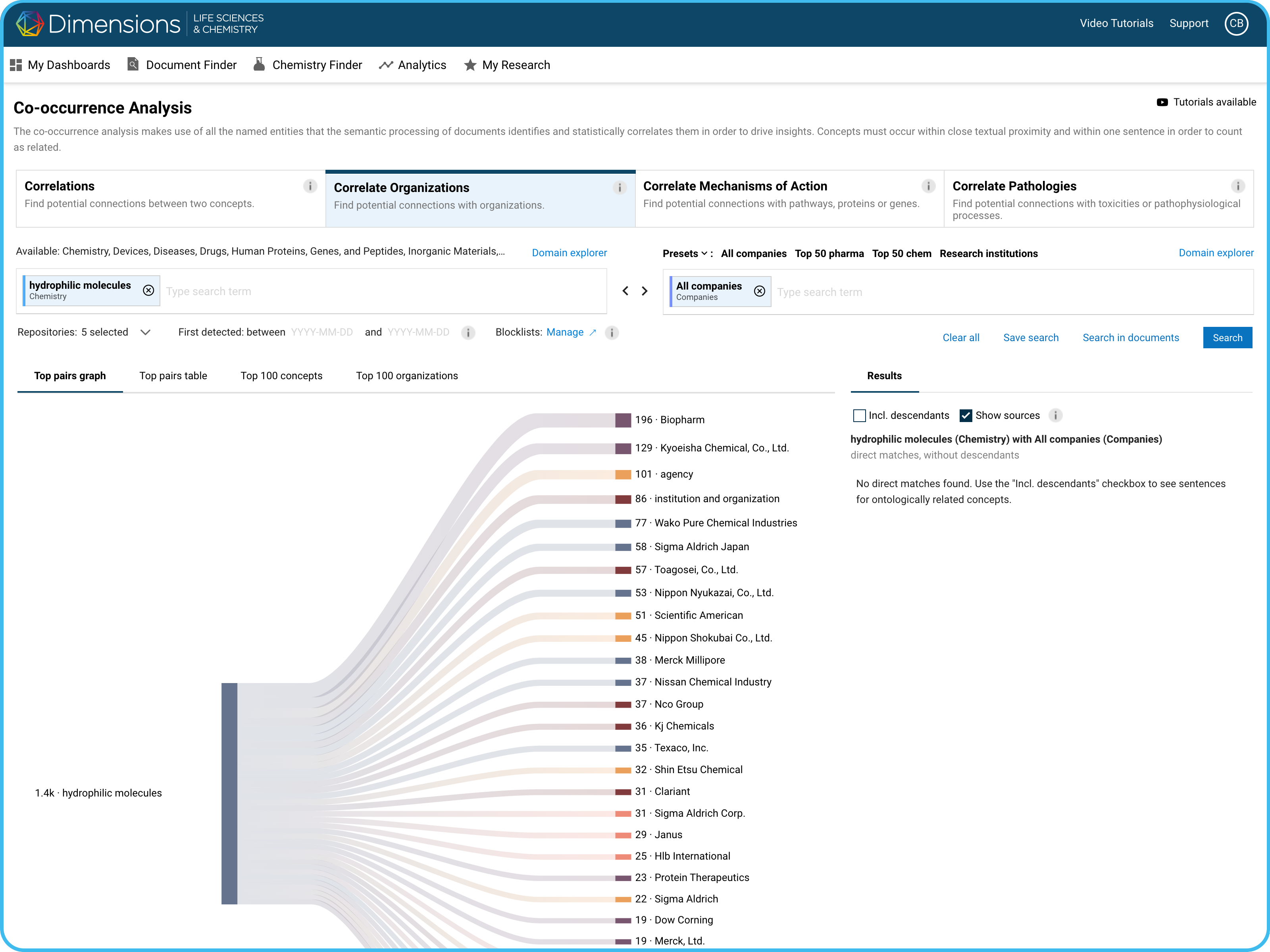Screen dimensions: 1270x952
Task: Remove the hydrophilic molecules chip
Action: pyautogui.click(x=148, y=290)
